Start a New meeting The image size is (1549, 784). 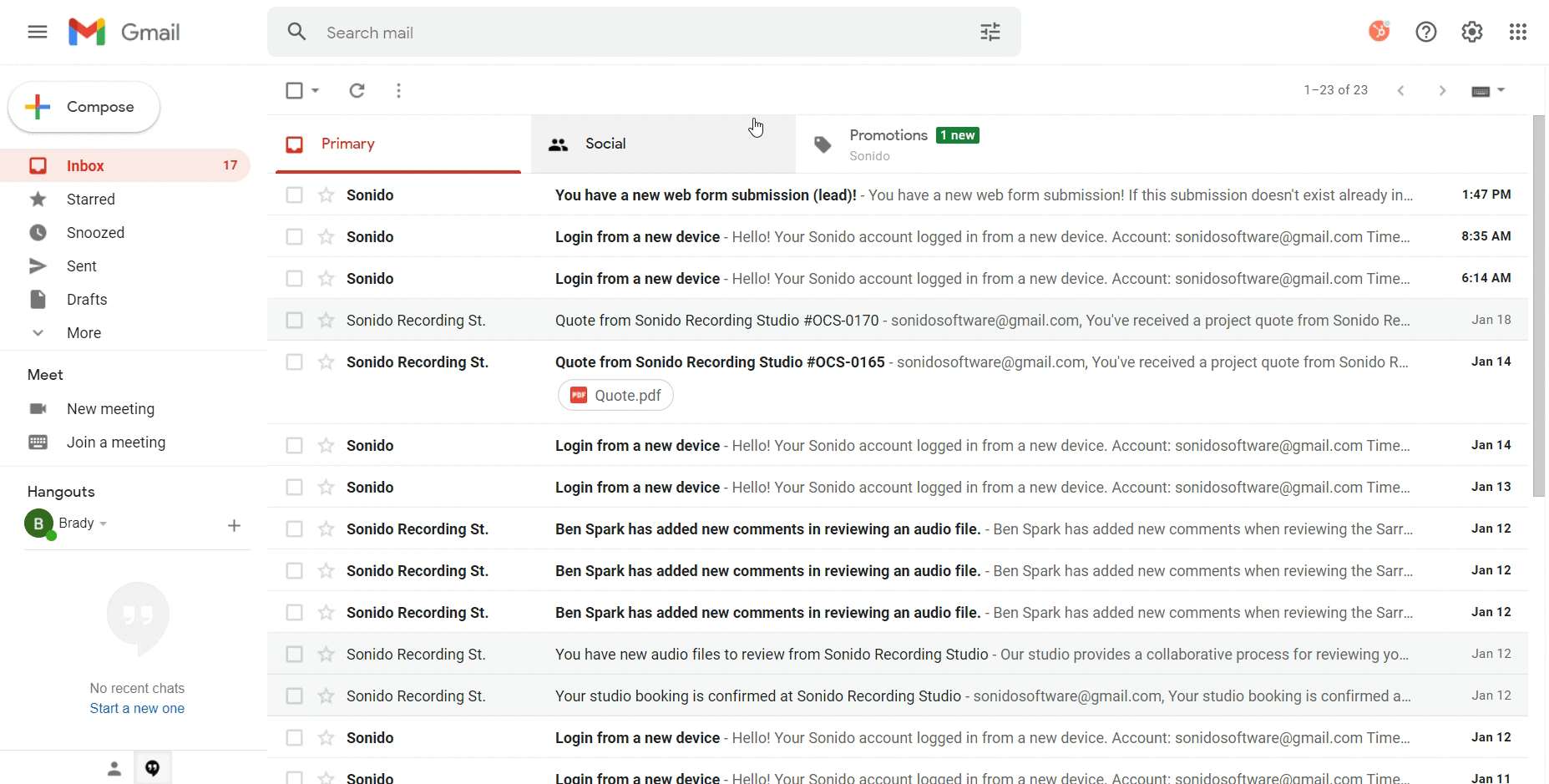(110, 408)
